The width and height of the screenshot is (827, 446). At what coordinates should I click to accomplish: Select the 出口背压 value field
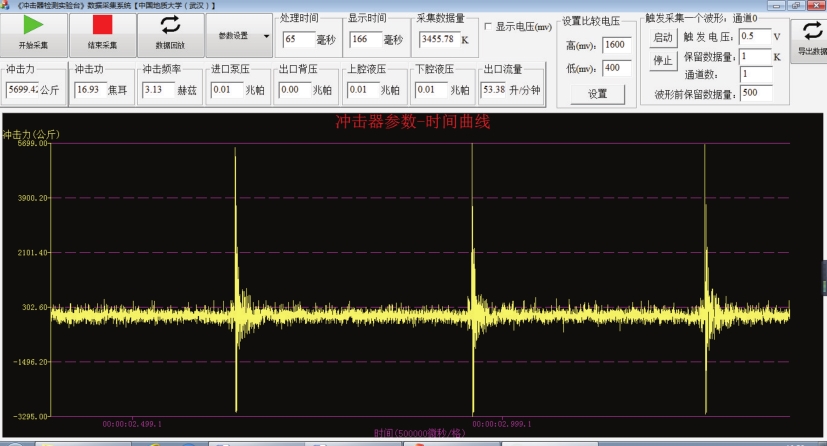pos(294,90)
